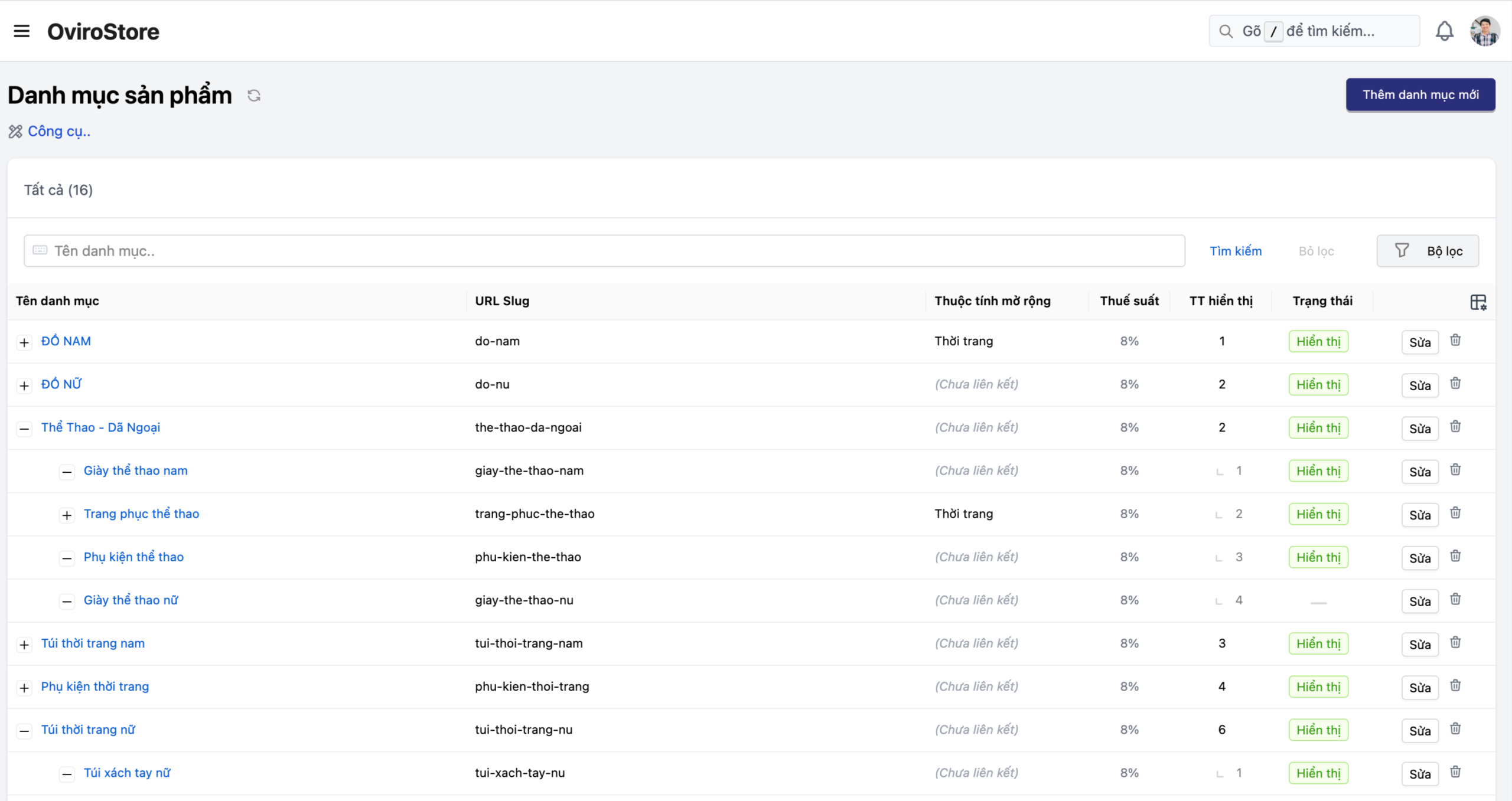Delete the ĐỒ NAM category via trash icon
Image resolution: width=1512 pixels, height=801 pixels.
click(1455, 341)
